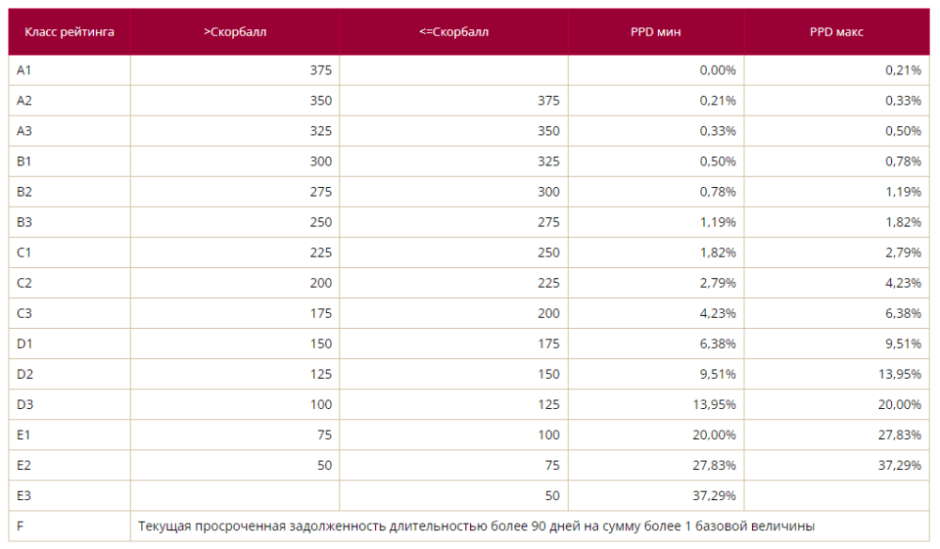Click the PPD макс column header
This screenshot has height=549, width=940.
point(837,32)
